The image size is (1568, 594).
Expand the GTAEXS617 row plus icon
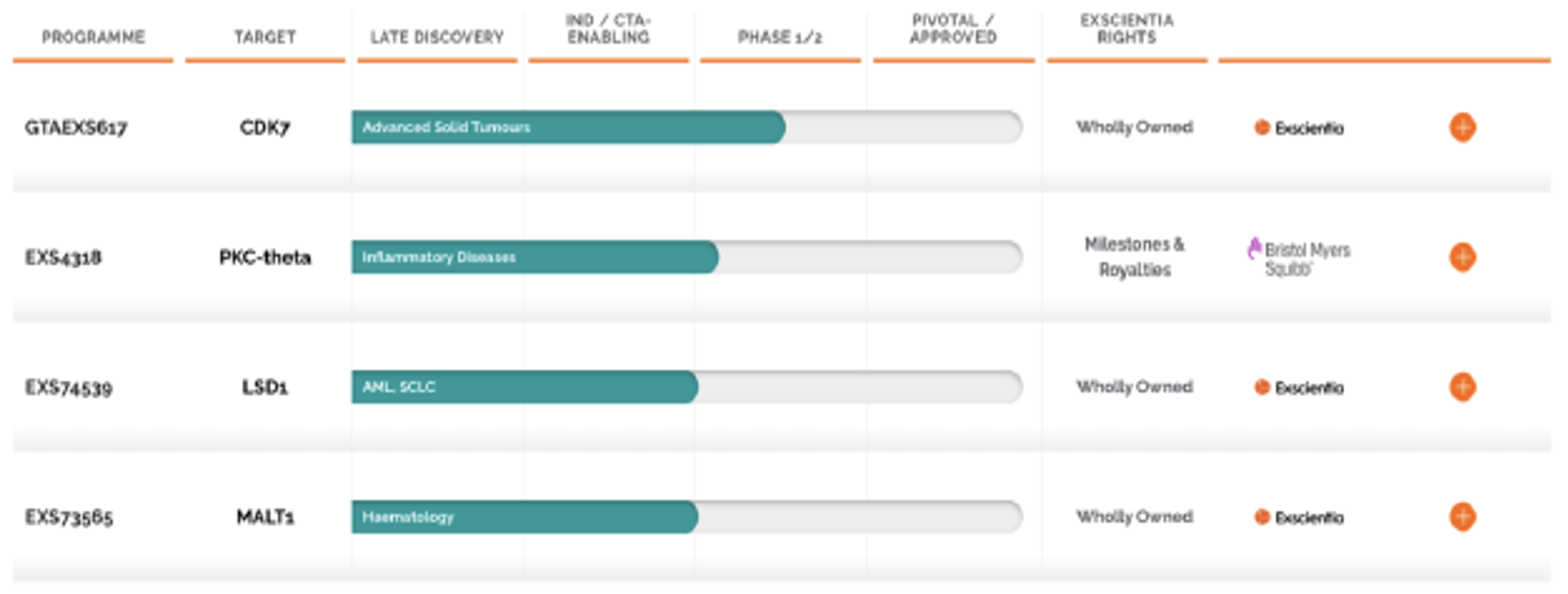coord(1462,127)
